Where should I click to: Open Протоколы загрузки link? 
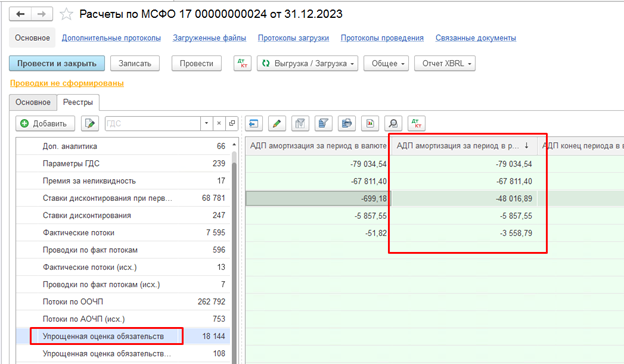pyautogui.click(x=293, y=38)
